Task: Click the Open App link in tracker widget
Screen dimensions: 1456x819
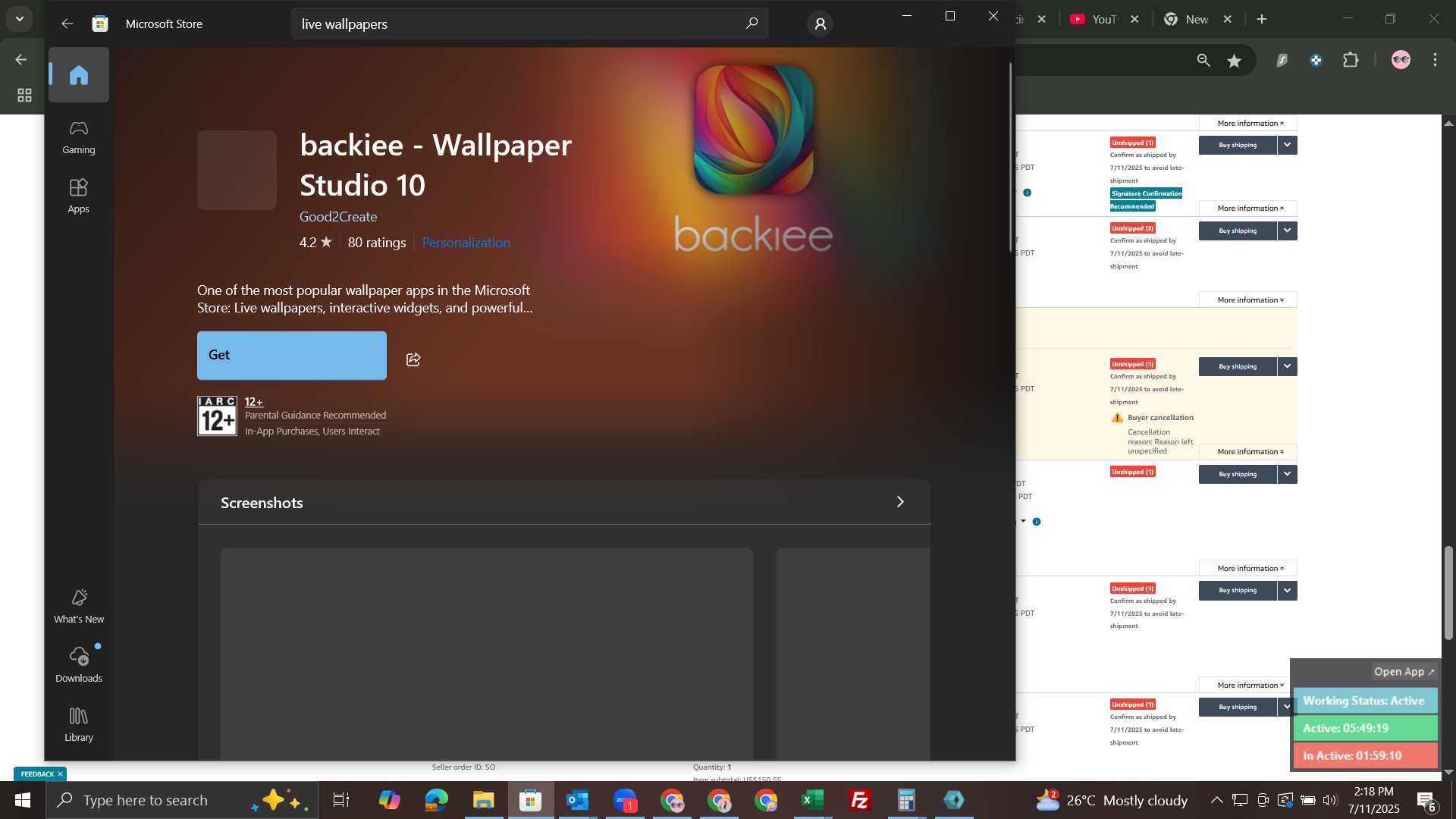Action: (1404, 672)
